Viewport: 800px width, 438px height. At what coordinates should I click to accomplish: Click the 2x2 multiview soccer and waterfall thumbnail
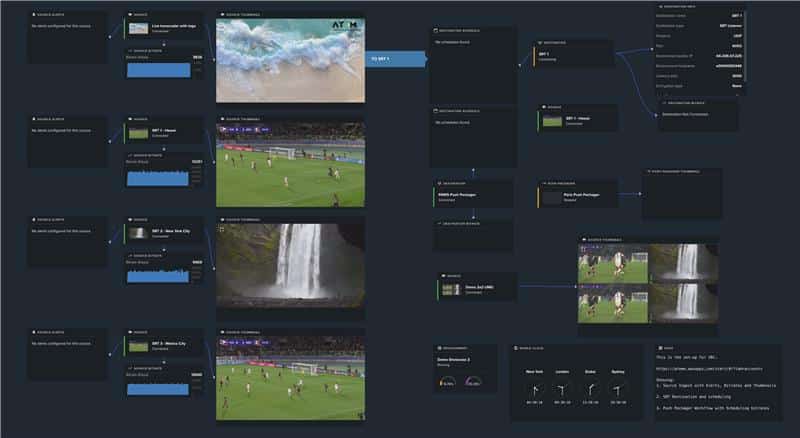(x=647, y=283)
